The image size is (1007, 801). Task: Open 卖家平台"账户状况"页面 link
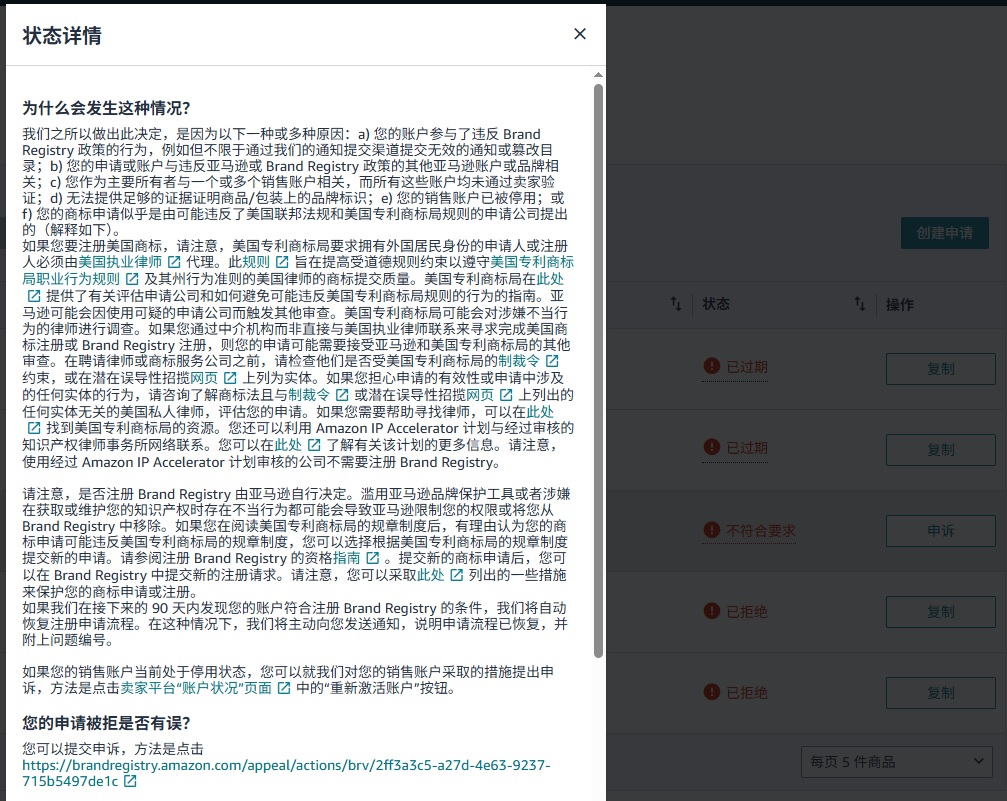[x=196, y=689]
